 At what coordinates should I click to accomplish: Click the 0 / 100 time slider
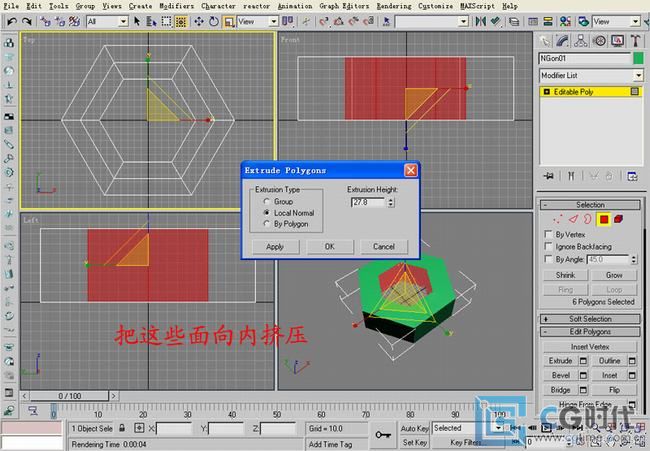click(x=69, y=396)
